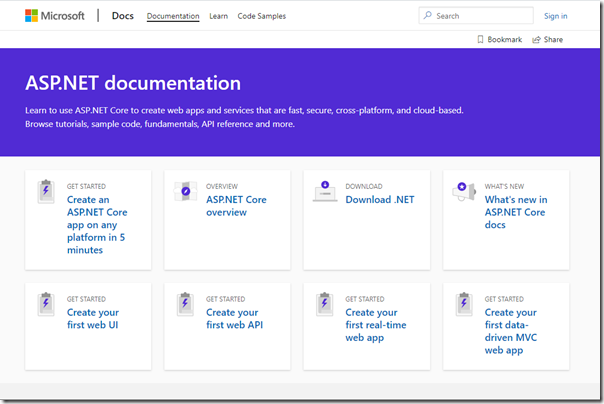Open Create your first data-driven MVC web app
The image size is (604, 404).
pyautogui.click(x=511, y=331)
